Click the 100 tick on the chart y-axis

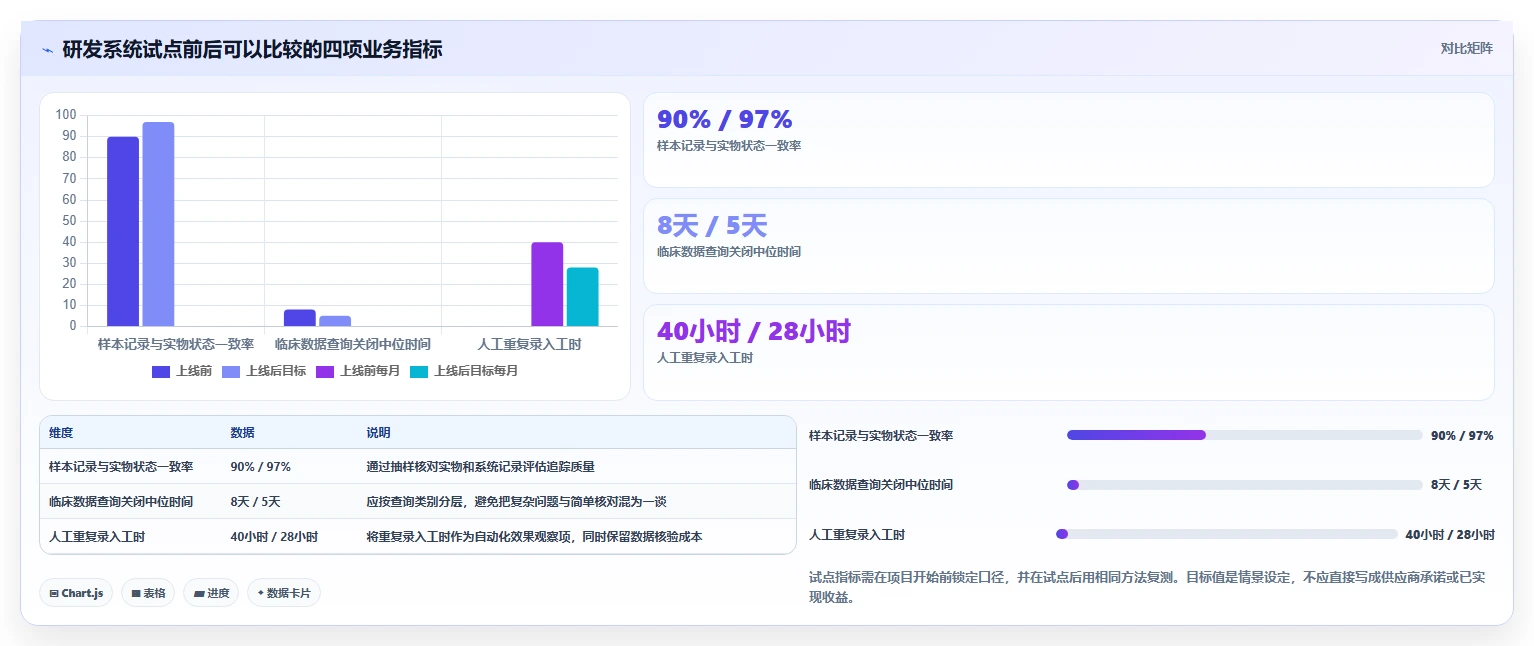click(66, 115)
